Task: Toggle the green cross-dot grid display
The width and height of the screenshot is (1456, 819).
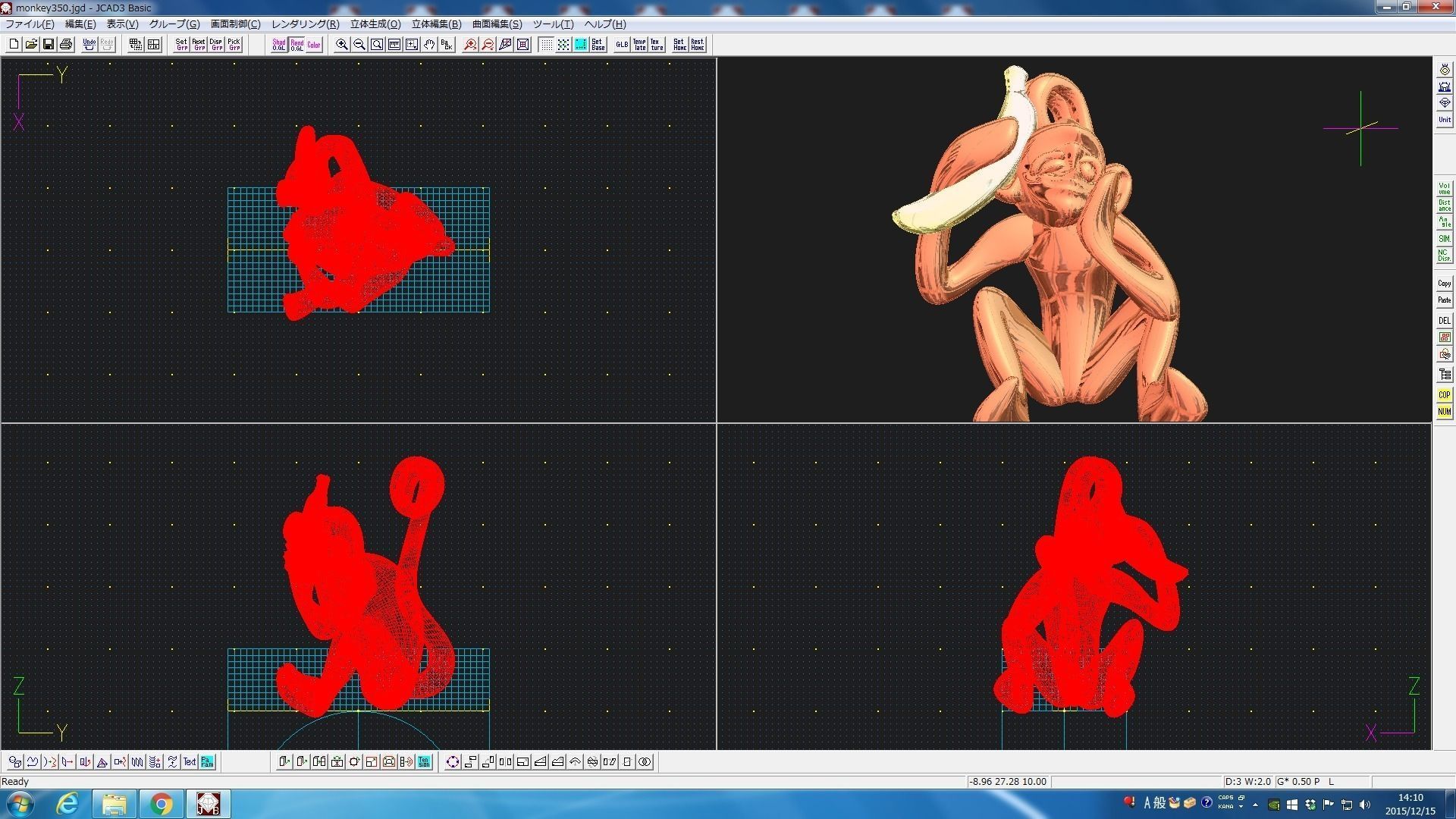Action: [x=563, y=45]
